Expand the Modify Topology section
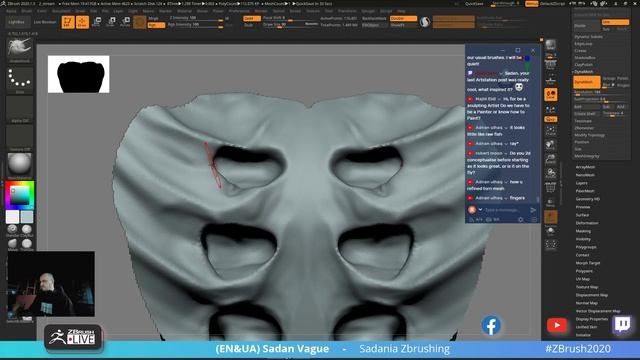640x360 pixels. (x=589, y=135)
